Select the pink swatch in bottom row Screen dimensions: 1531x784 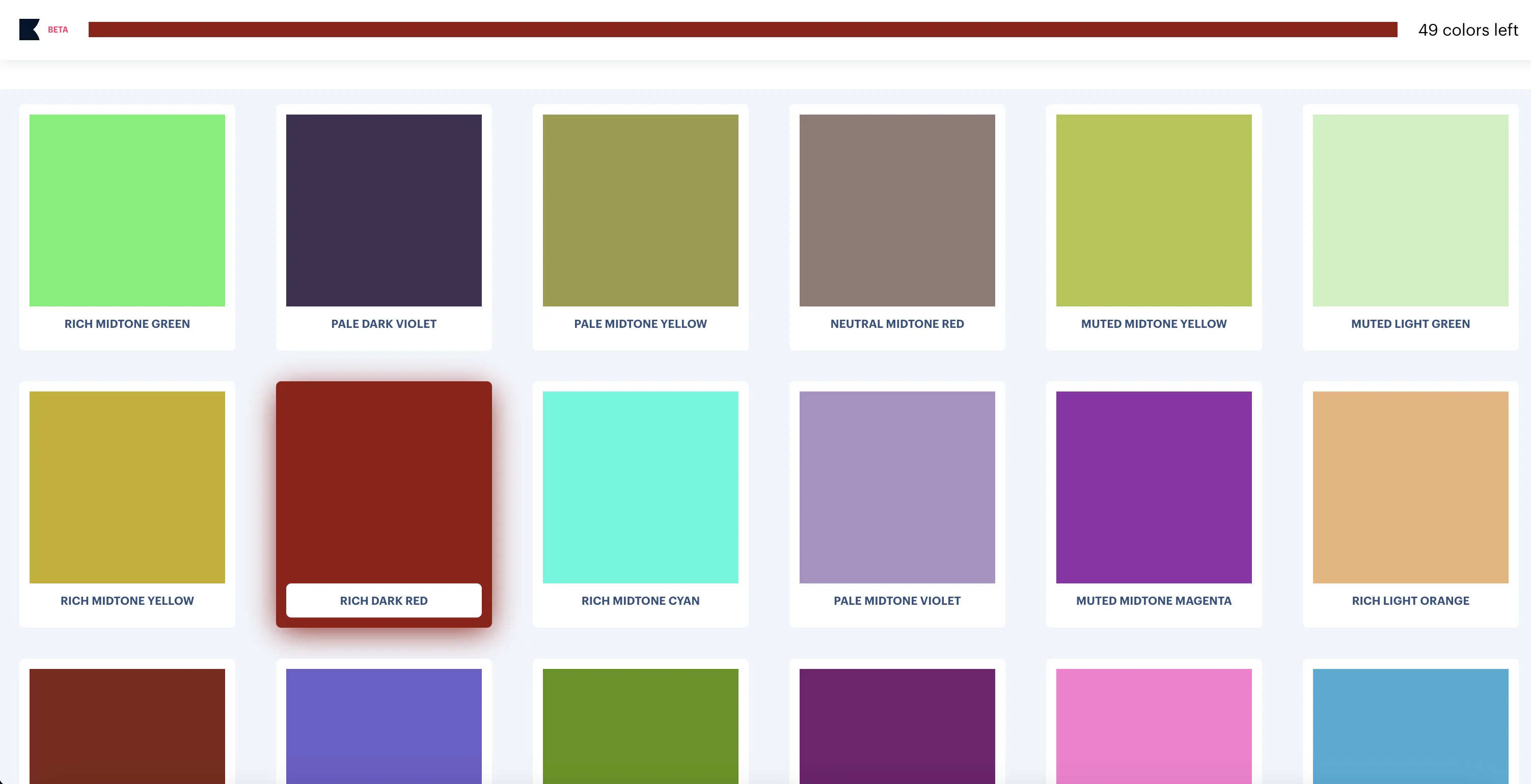point(1154,726)
